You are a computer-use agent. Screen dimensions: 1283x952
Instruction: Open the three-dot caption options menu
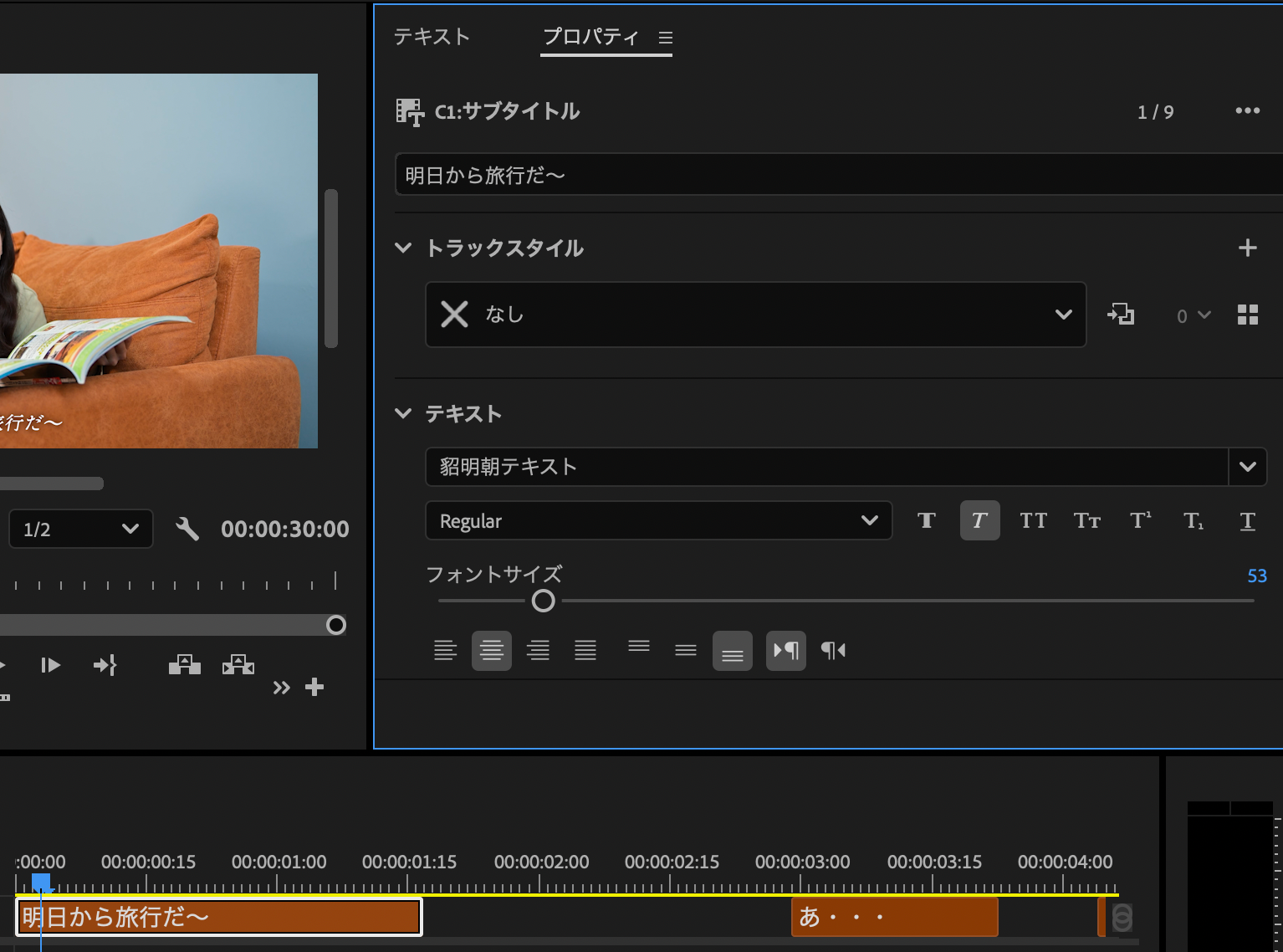pos(1247,111)
